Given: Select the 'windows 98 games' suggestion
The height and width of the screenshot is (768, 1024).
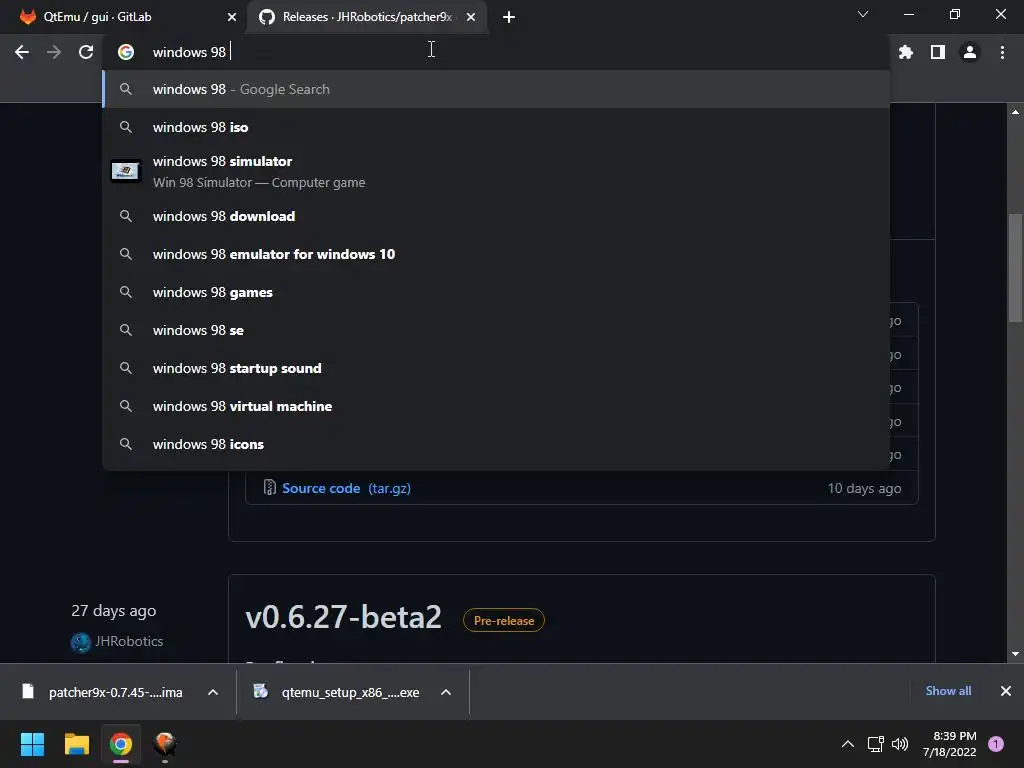Looking at the screenshot, I should [496, 292].
